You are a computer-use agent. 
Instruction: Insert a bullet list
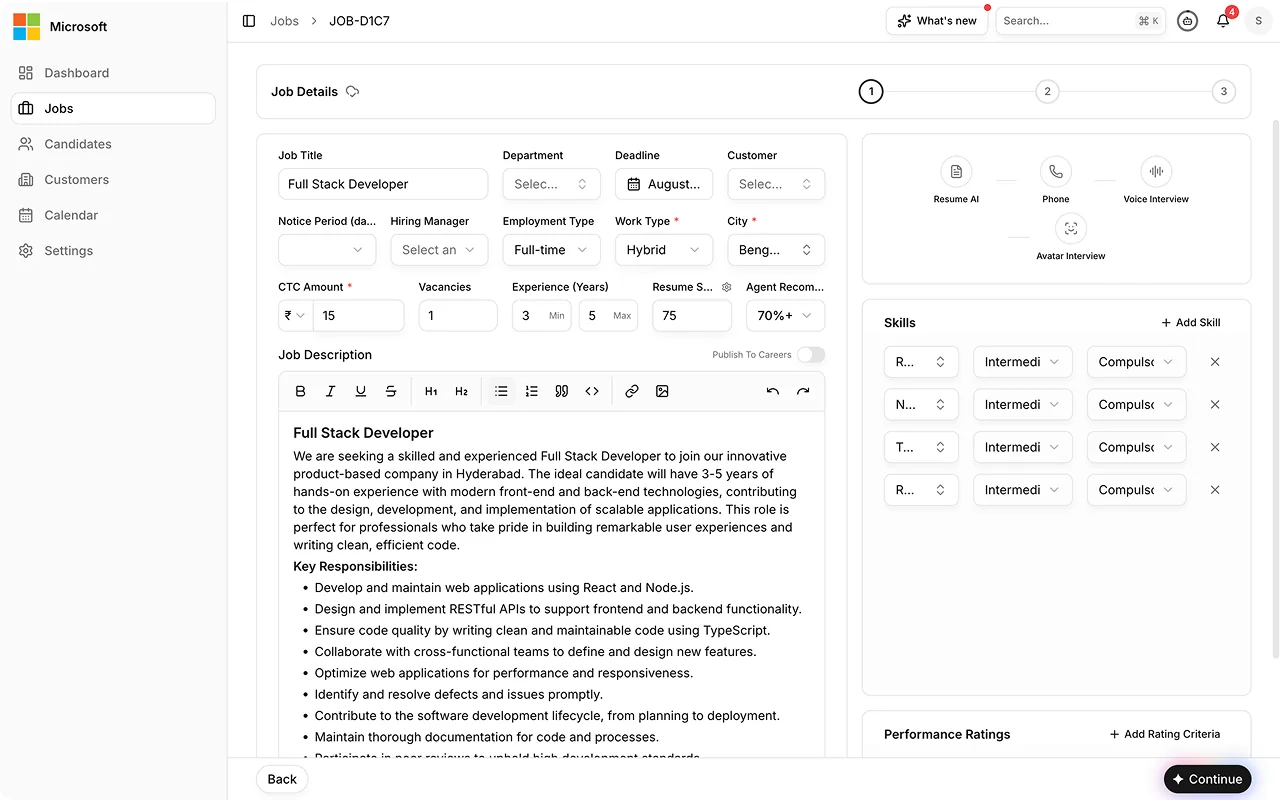pyautogui.click(x=501, y=391)
